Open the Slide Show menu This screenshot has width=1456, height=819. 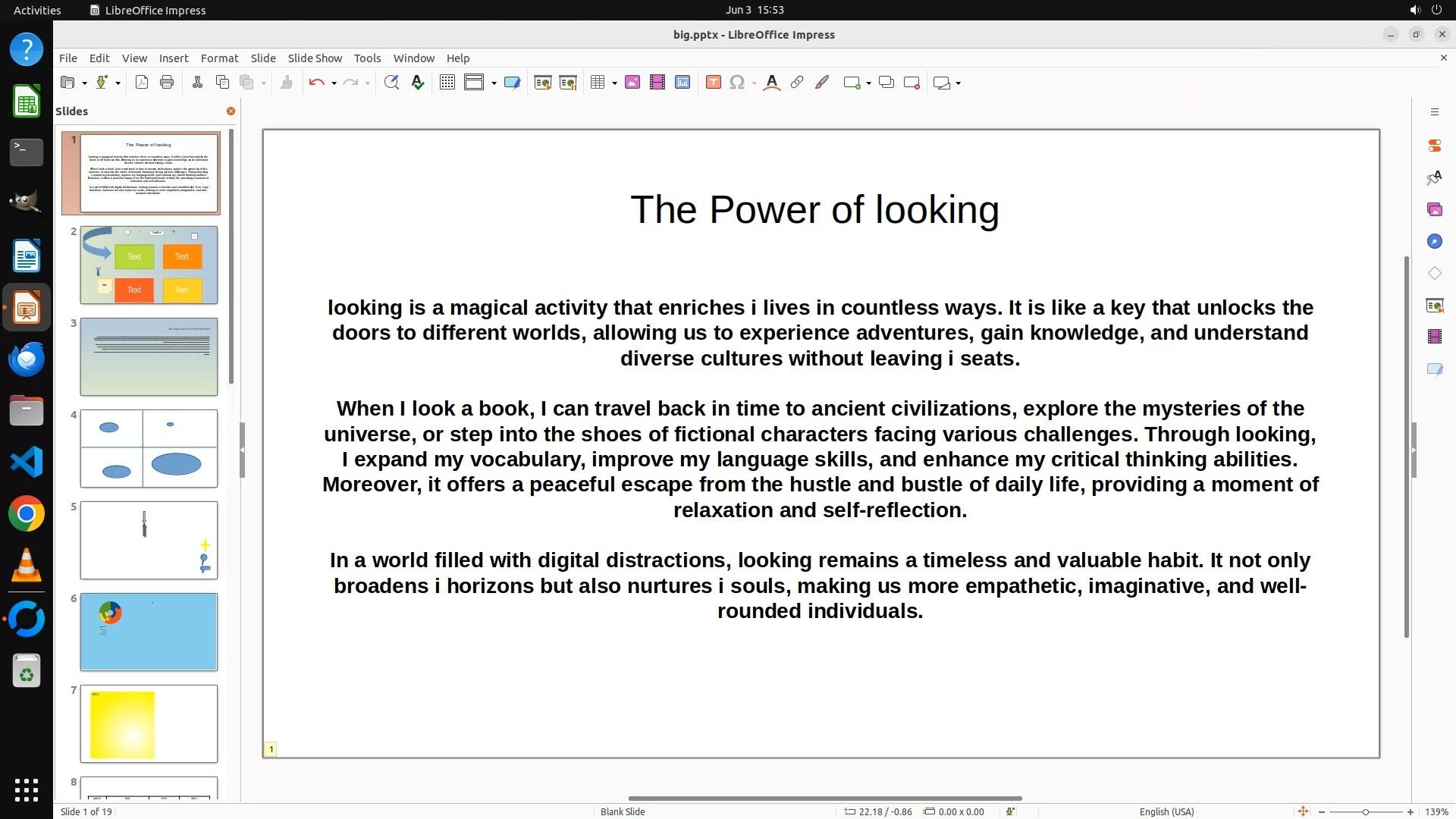point(315,58)
